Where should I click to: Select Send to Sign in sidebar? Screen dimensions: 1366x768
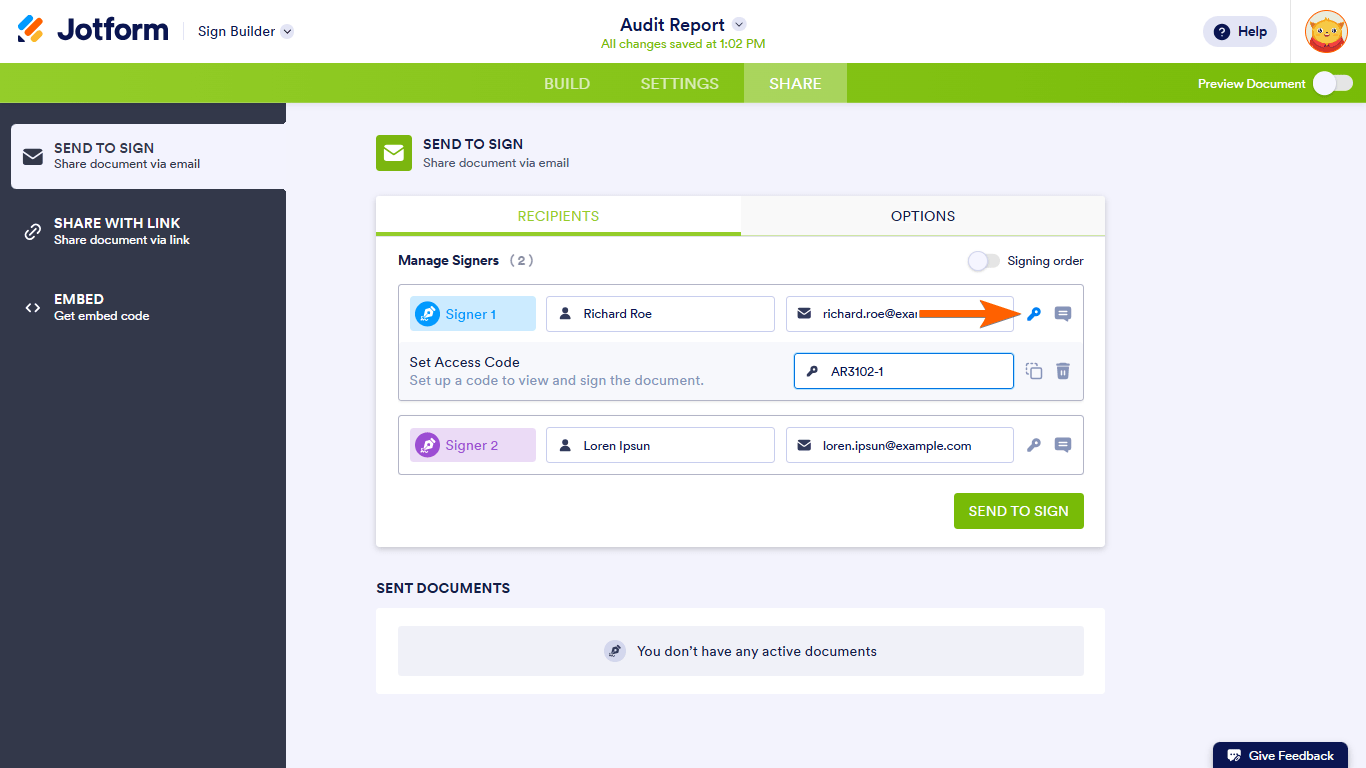click(x=148, y=156)
